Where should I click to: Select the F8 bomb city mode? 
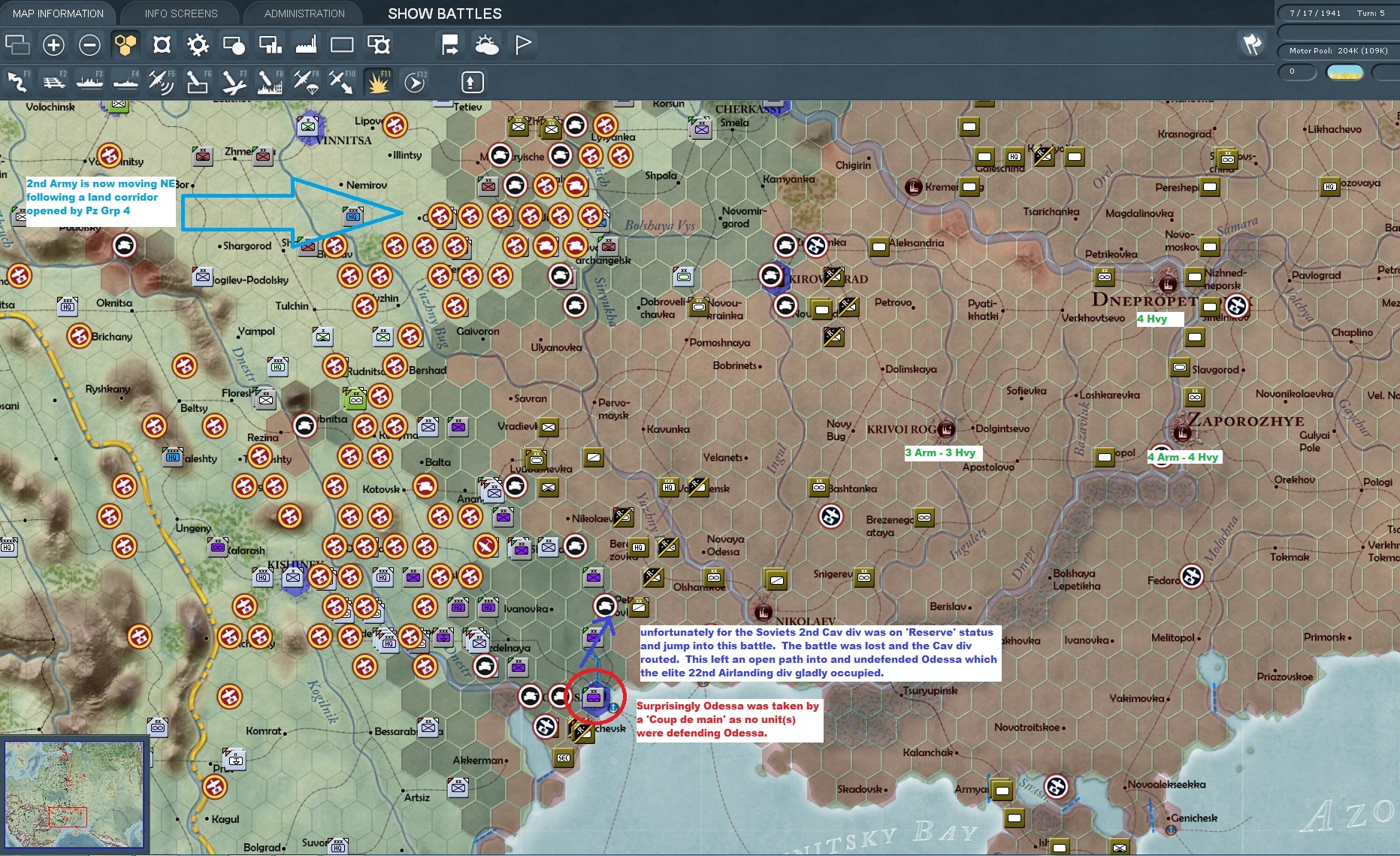(x=270, y=81)
